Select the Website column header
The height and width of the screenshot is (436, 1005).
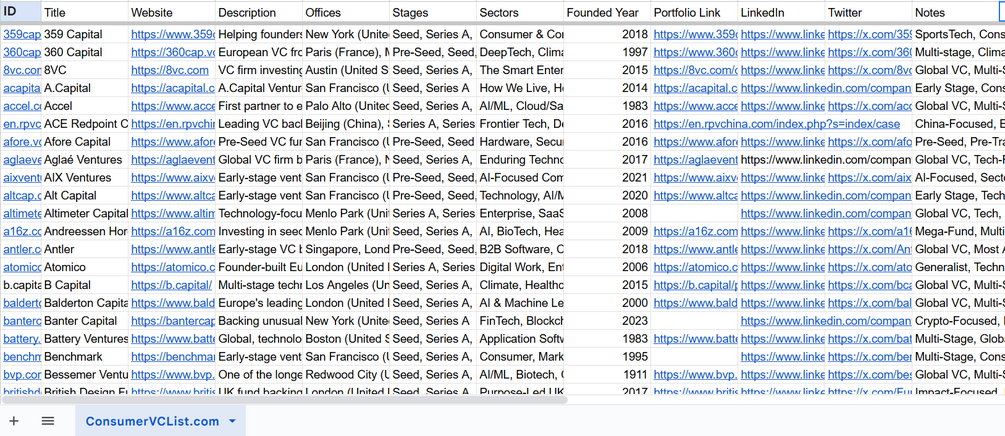click(172, 12)
